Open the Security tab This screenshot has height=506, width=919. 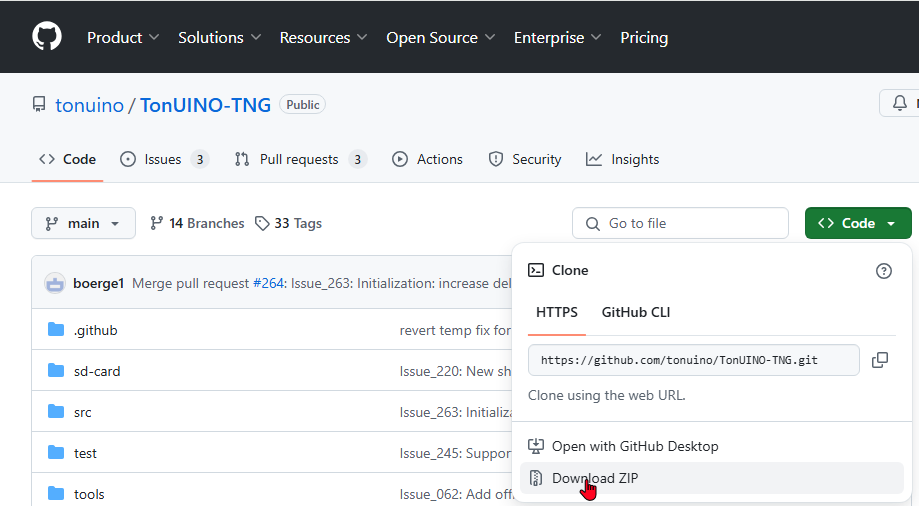pos(525,159)
